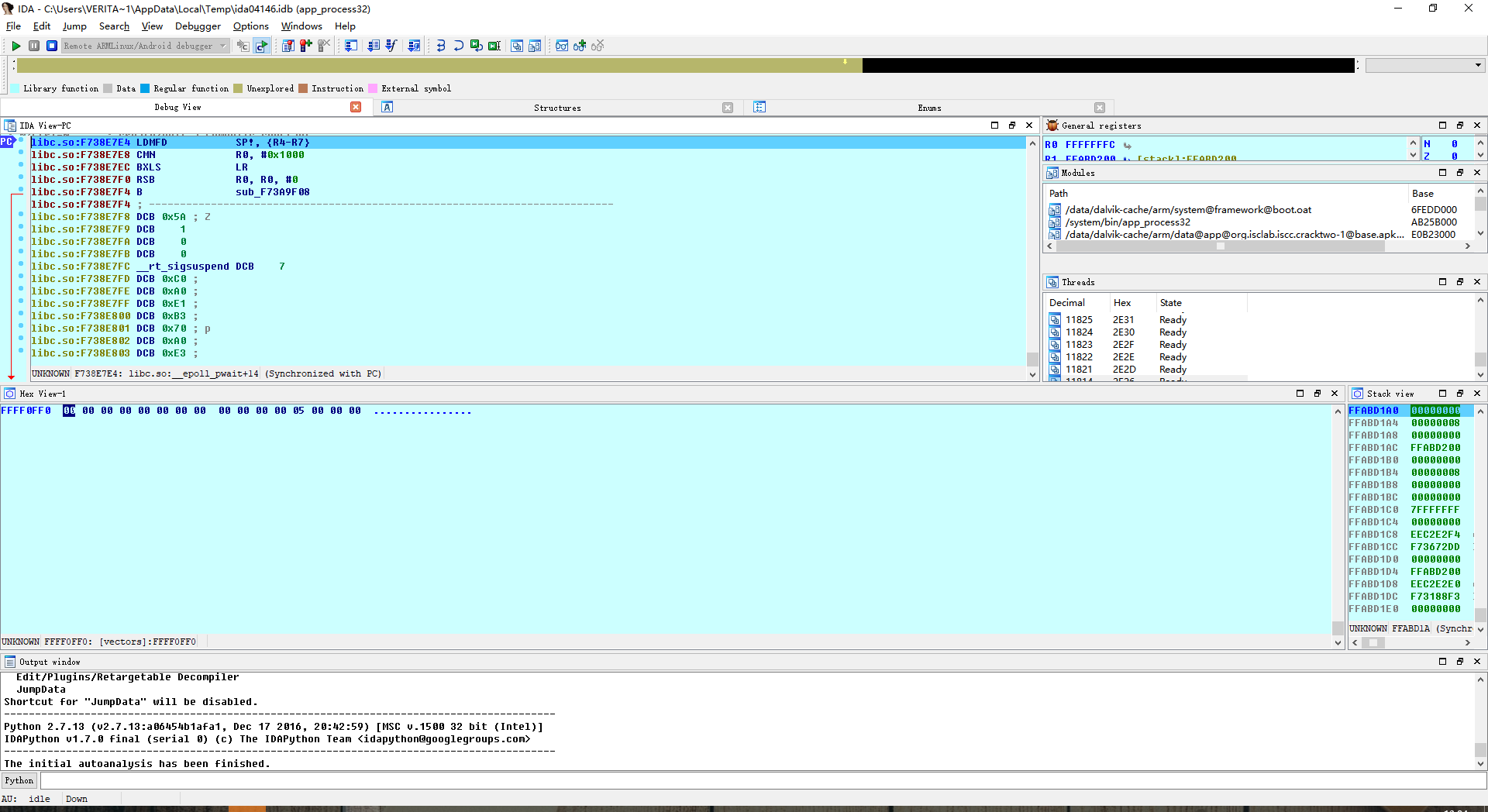Viewport: 1488px width, 812px height.
Task: Click the Python command input field
Action: [x=763, y=780]
